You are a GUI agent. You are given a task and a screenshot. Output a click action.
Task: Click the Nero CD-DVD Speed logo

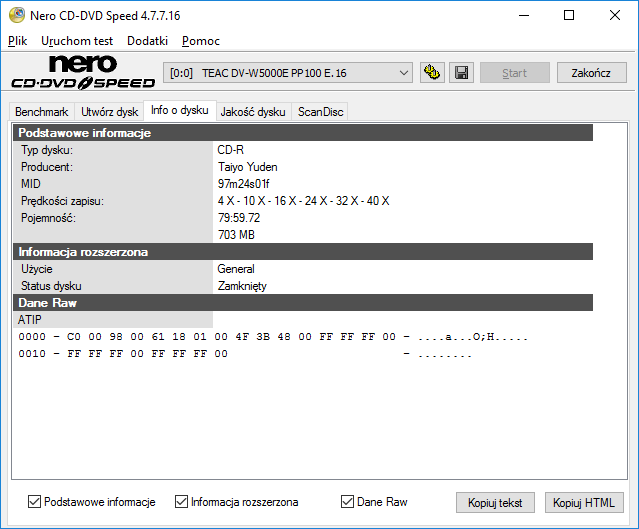click(x=83, y=73)
